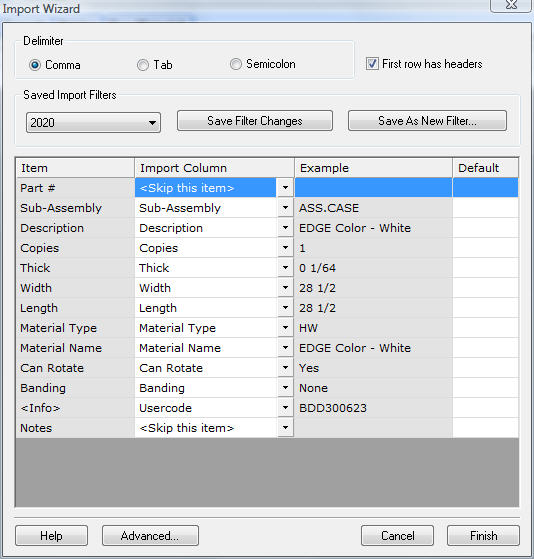Image resolution: width=534 pixels, height=559 pixels.
Task: Open Banding import column dropdown arrow
Action: 285,388
